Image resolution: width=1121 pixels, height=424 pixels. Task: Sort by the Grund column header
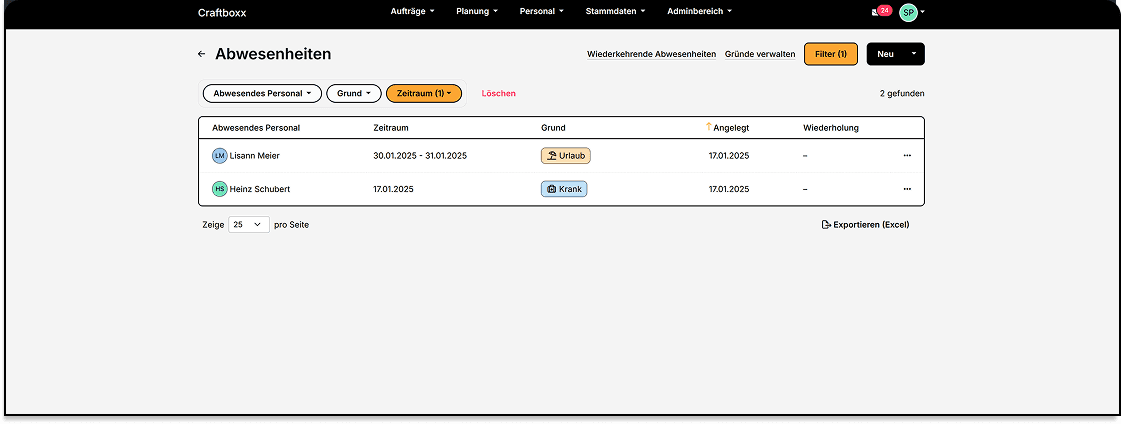[553, 128]
